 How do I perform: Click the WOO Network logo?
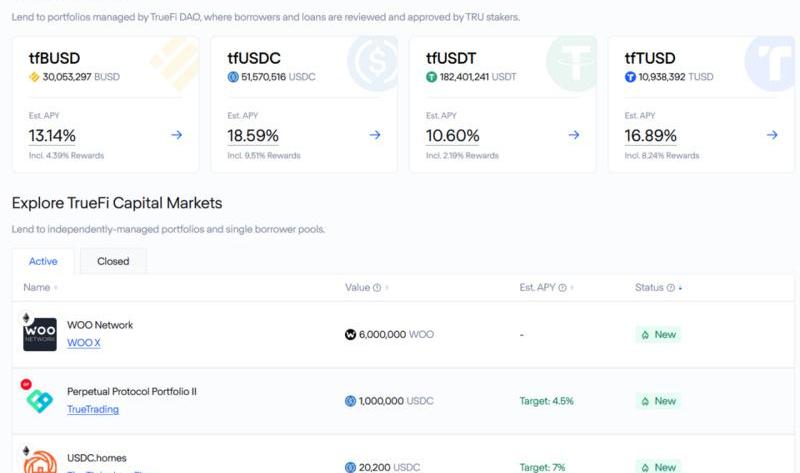coord(40,333)
